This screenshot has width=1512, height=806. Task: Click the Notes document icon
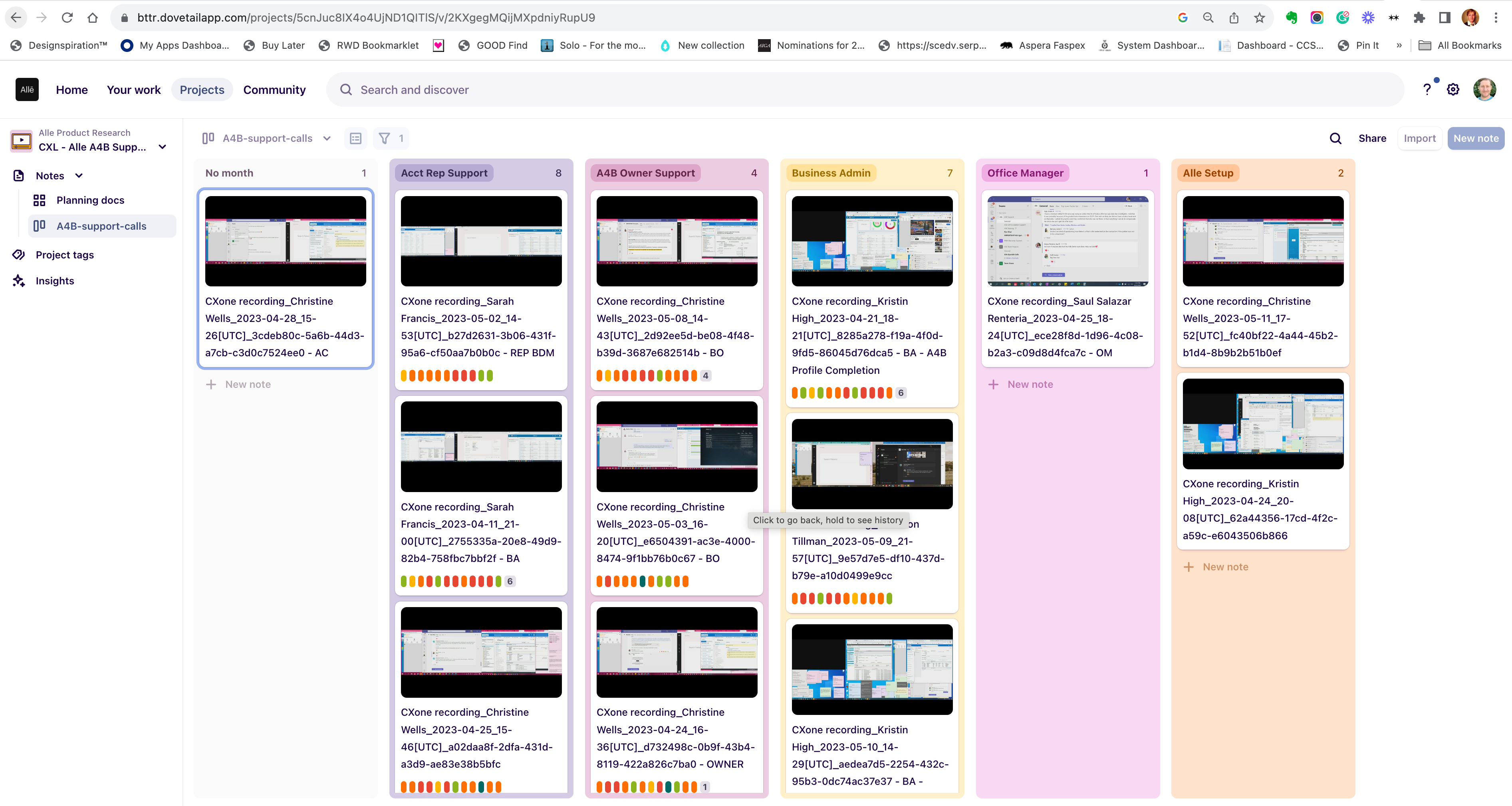pyautogui.click(x=19, y=175)
